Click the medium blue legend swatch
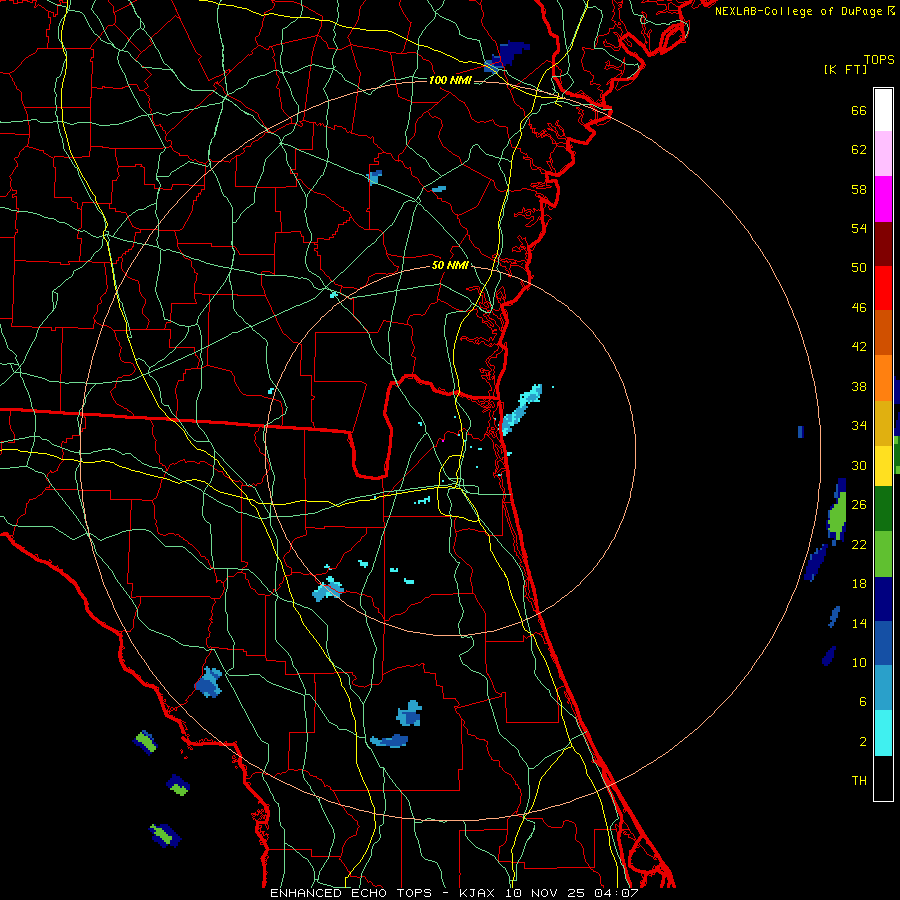Viewport: 900px width, 900px height. [x=883, y=643]
